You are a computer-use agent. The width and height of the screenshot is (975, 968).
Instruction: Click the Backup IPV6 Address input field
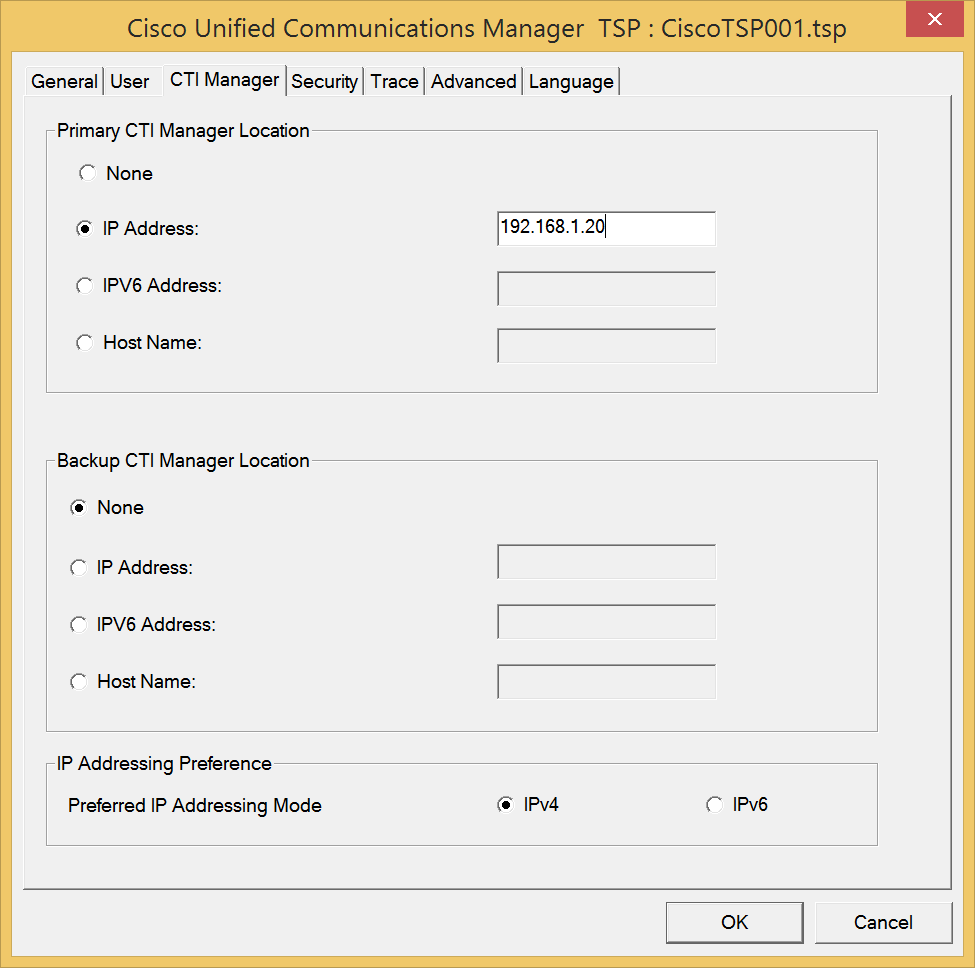coord(606,622)
